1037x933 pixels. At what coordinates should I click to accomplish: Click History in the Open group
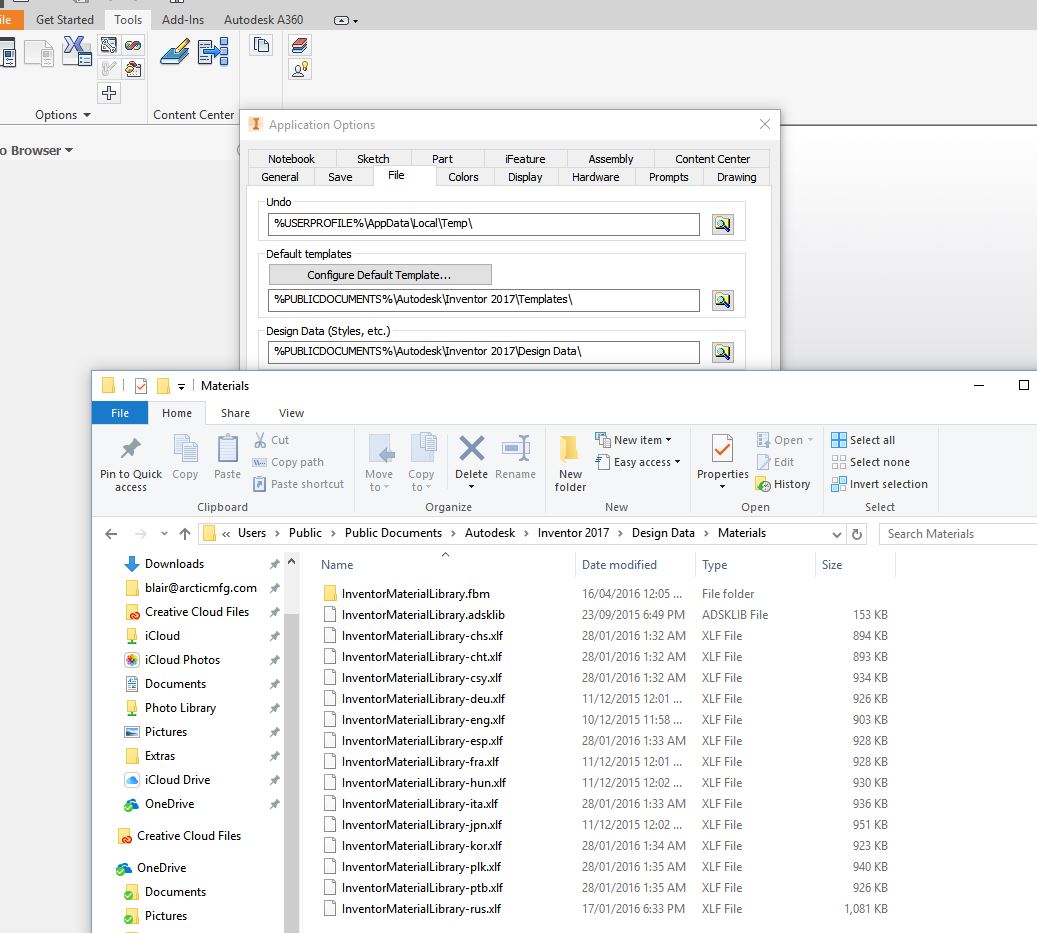[x=783, y=484]
